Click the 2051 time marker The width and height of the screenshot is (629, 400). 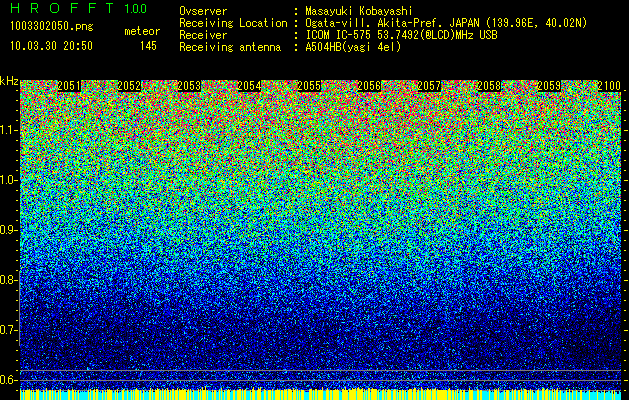[69, 86]
